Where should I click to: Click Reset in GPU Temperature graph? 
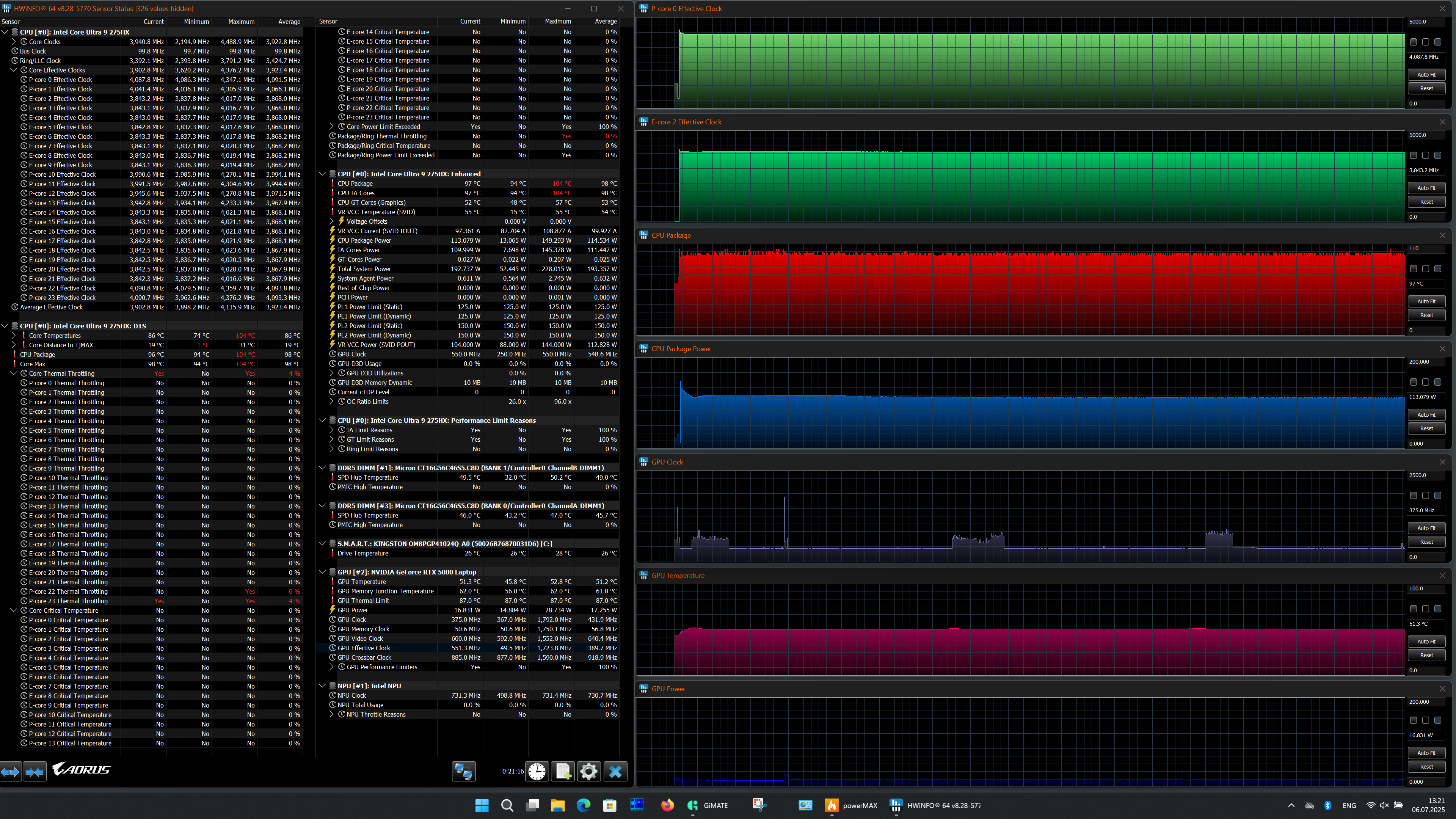[x=1426, y=655]
